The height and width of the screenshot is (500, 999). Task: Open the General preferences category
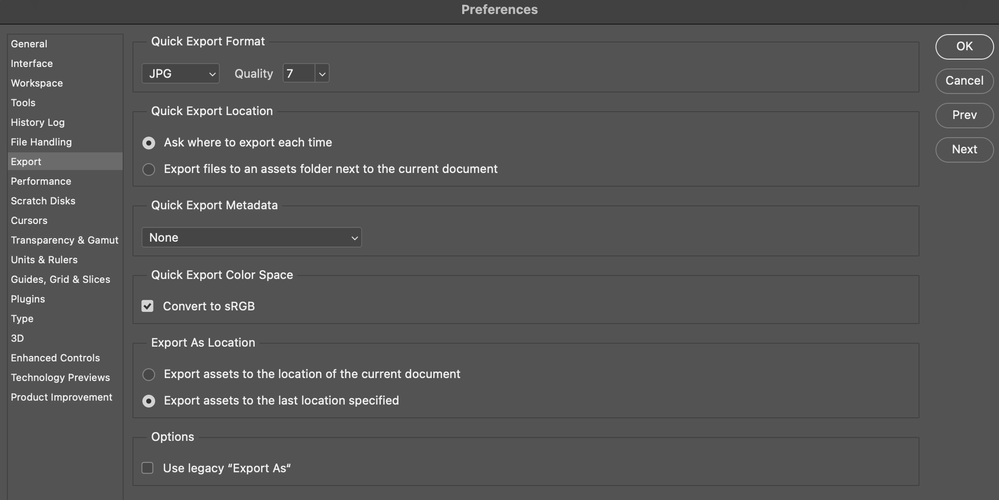[29, 44]
